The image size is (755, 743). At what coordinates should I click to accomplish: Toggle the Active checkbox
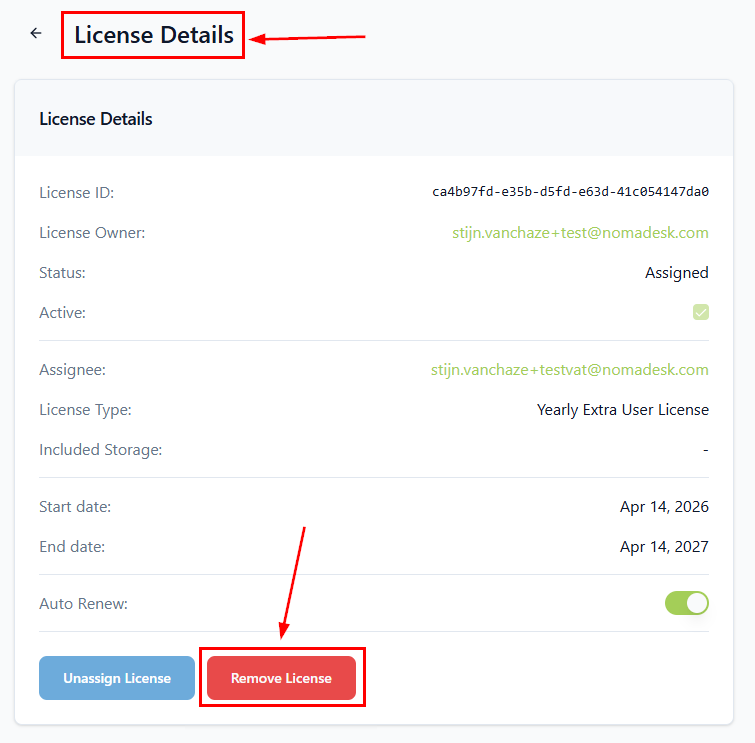click(x=701, y=312)
